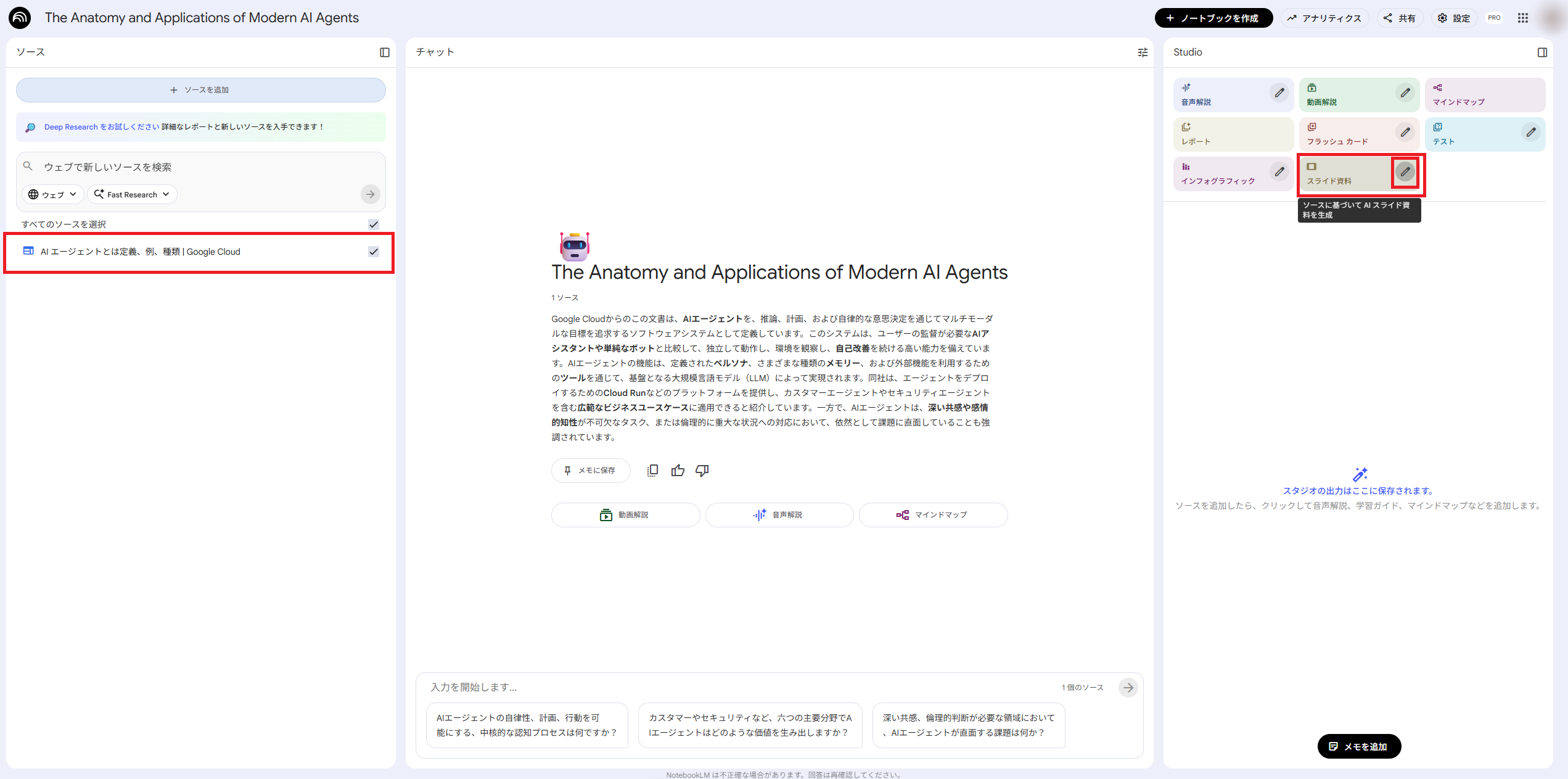The height and width of the screenshot is (779, 1568).
Task: Collapse the ソース panel icon
Action: (x=385, y=52)
